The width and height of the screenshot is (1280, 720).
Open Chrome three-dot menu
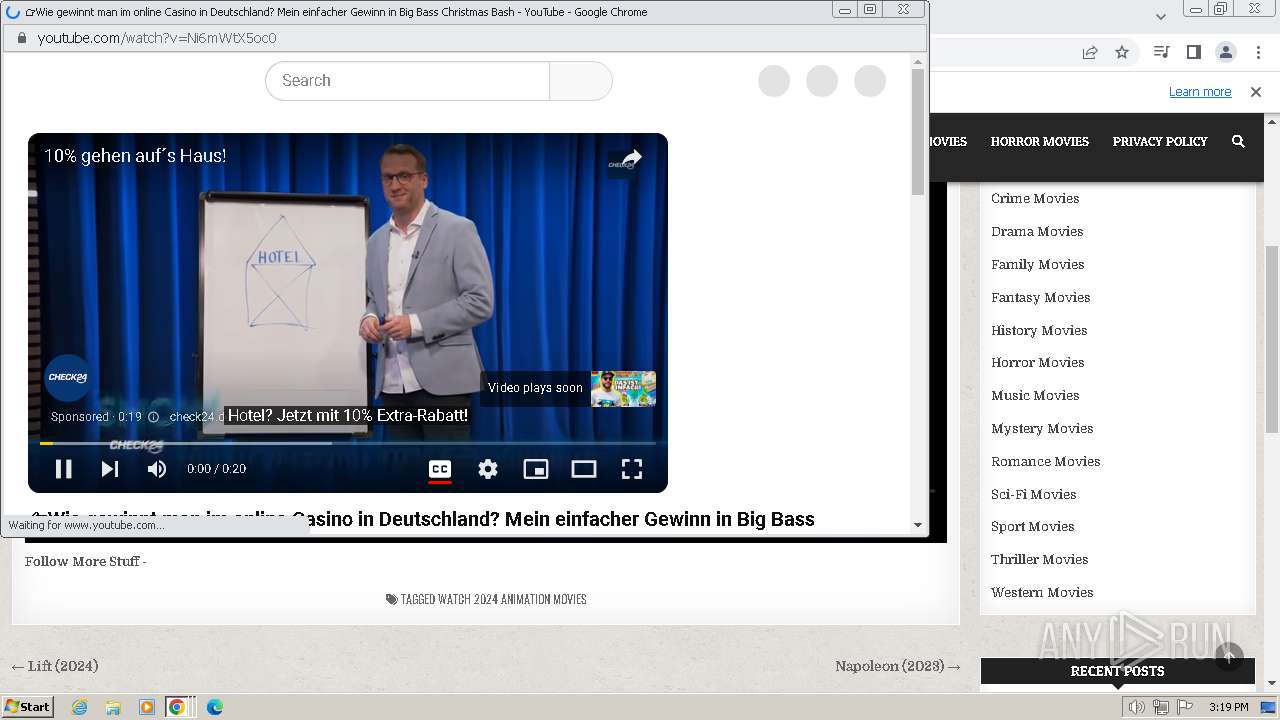tap(1258, 52)
